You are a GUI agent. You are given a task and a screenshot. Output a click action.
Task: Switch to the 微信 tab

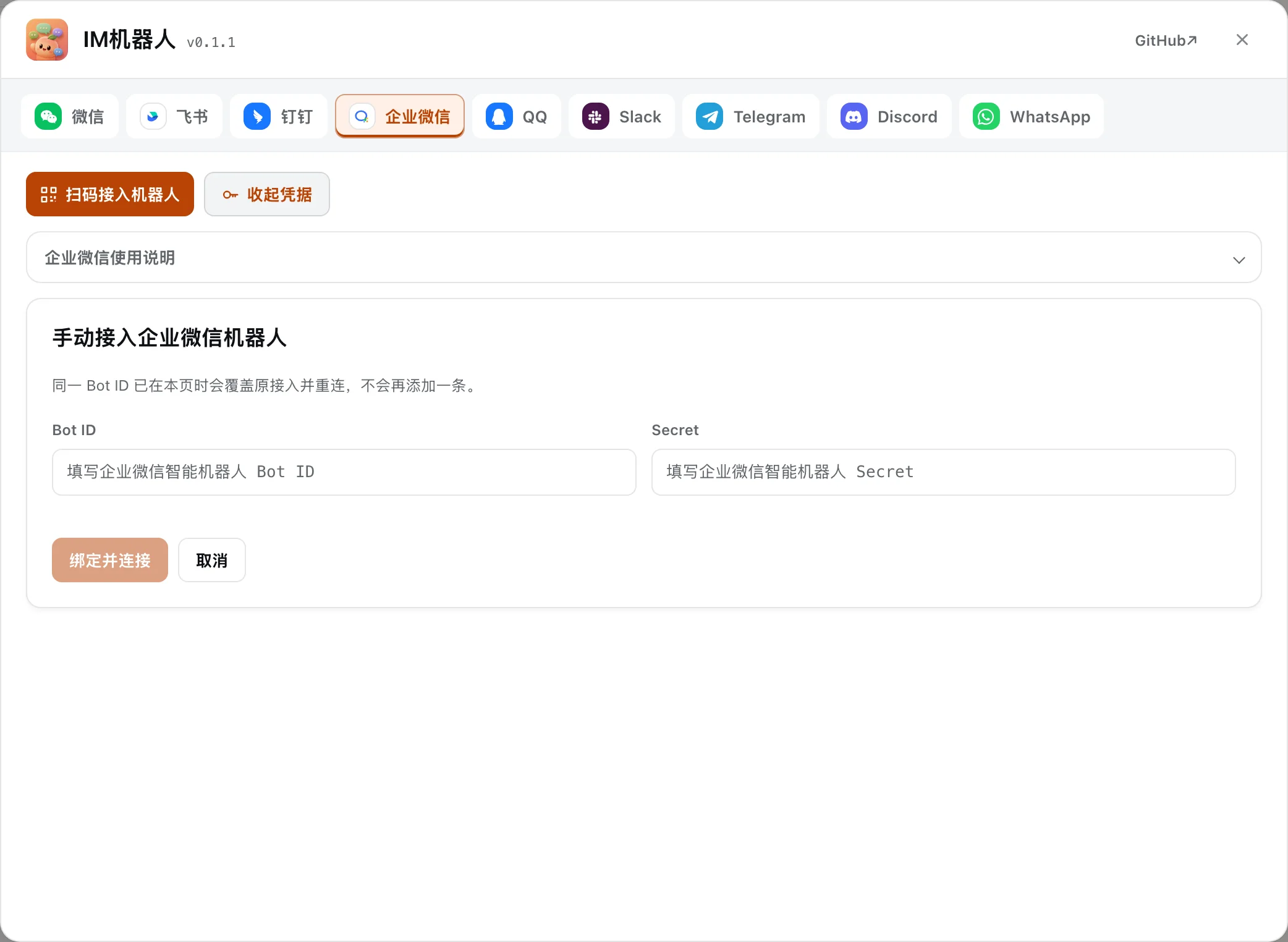coord(69,116)
